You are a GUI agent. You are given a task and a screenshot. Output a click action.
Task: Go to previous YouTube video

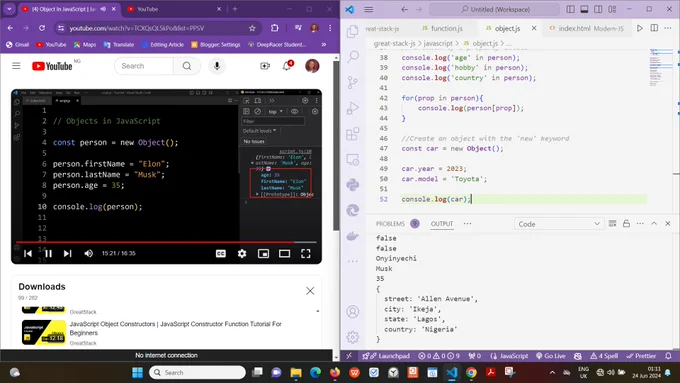click(x=28, y=253)
